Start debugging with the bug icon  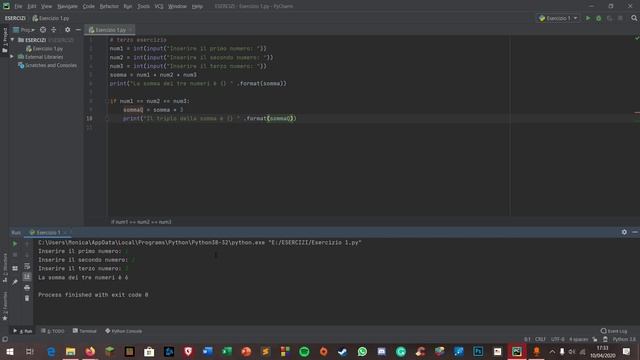pyautogui.click(x=599, y=18)
